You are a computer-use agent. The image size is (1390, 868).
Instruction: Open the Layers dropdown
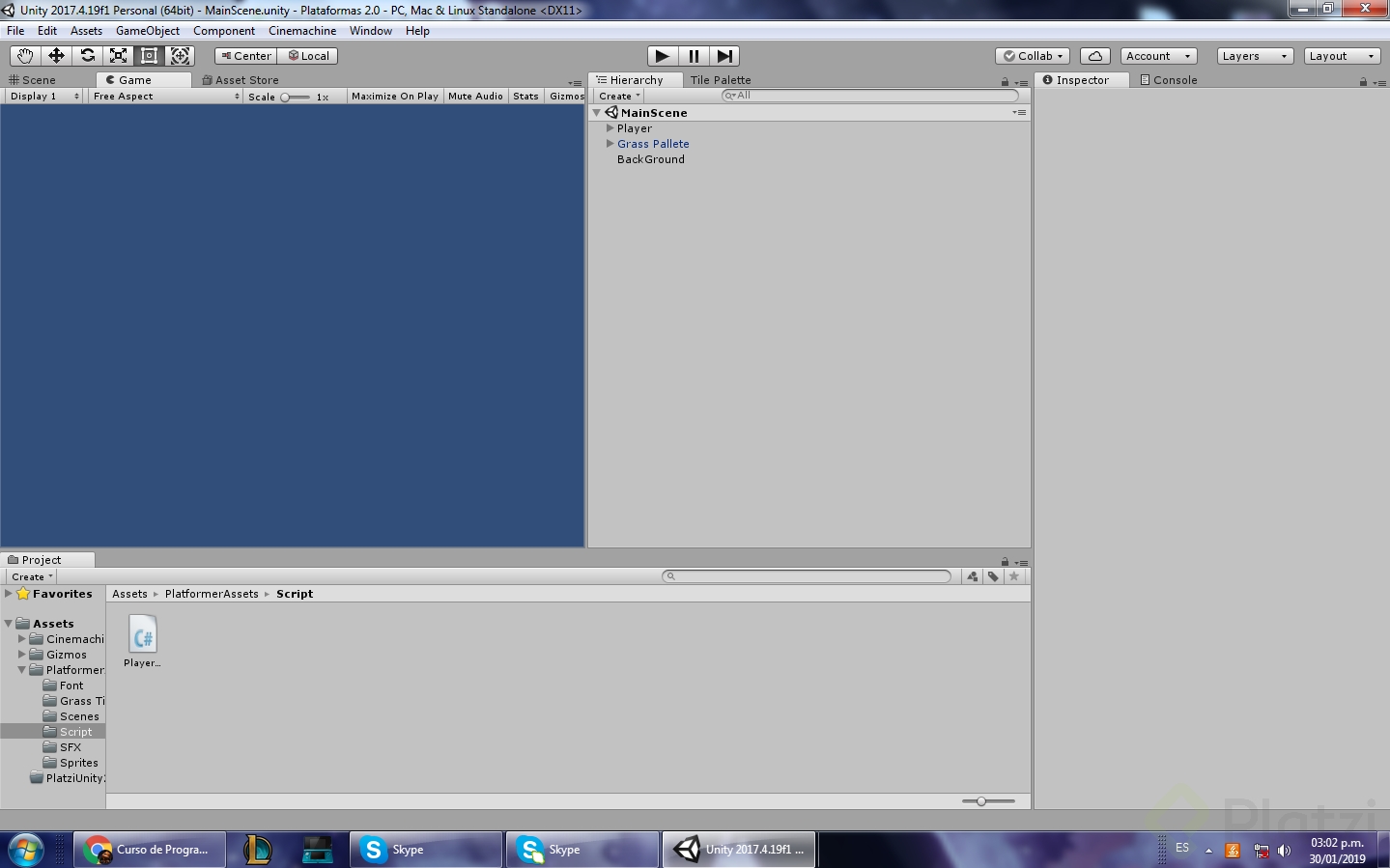pyautogui.click(x=1255, y=56)
